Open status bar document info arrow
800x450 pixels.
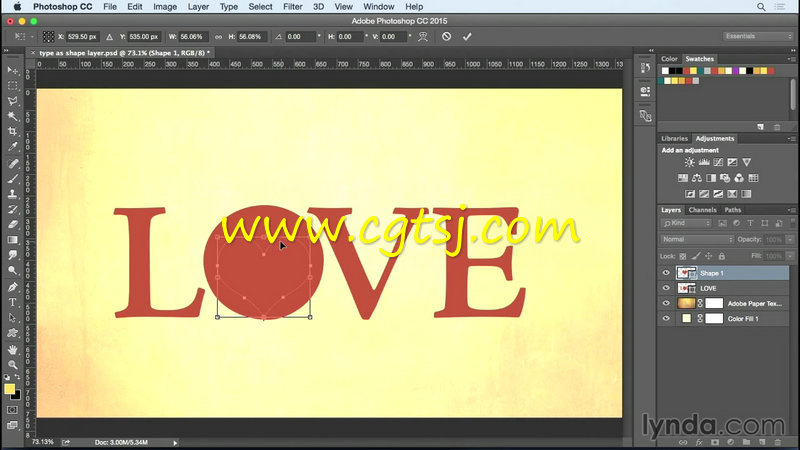pyautogui.click(x=175, y=443)
